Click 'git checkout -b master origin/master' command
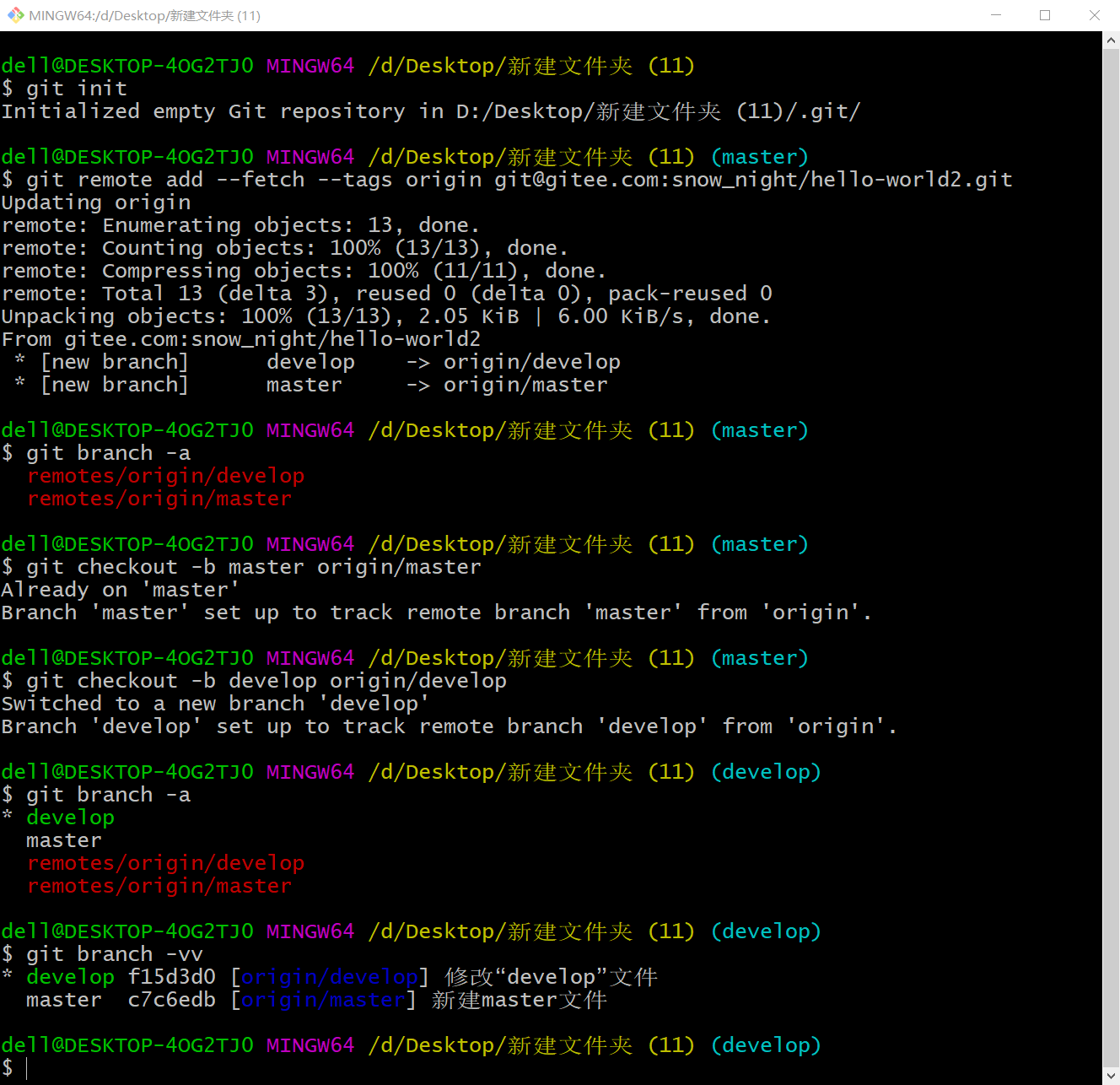1120x1085 pixels. pyautogui.click(x=241, y=567)
